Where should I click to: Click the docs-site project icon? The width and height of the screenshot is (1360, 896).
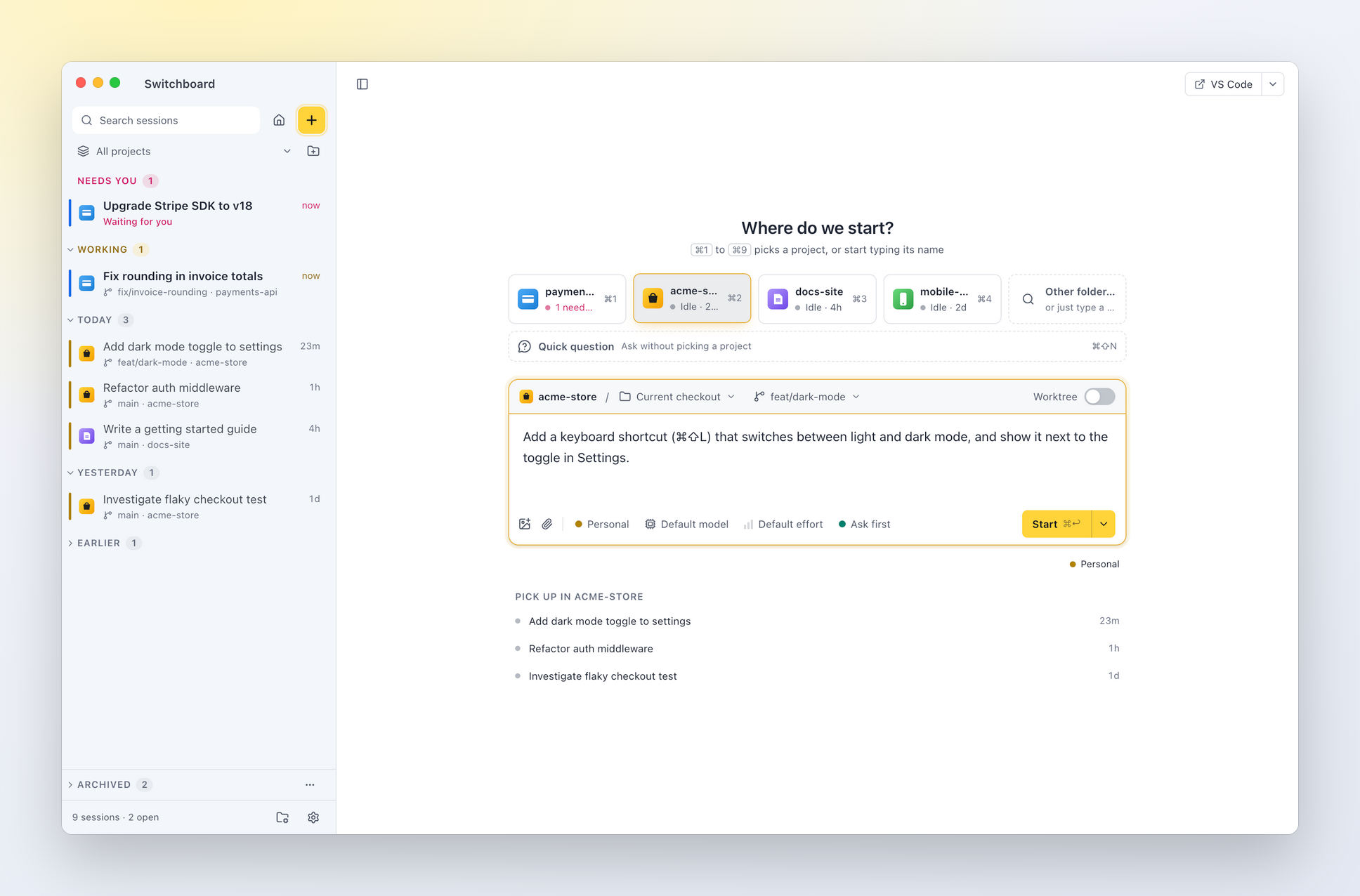(x=778, y=299)
